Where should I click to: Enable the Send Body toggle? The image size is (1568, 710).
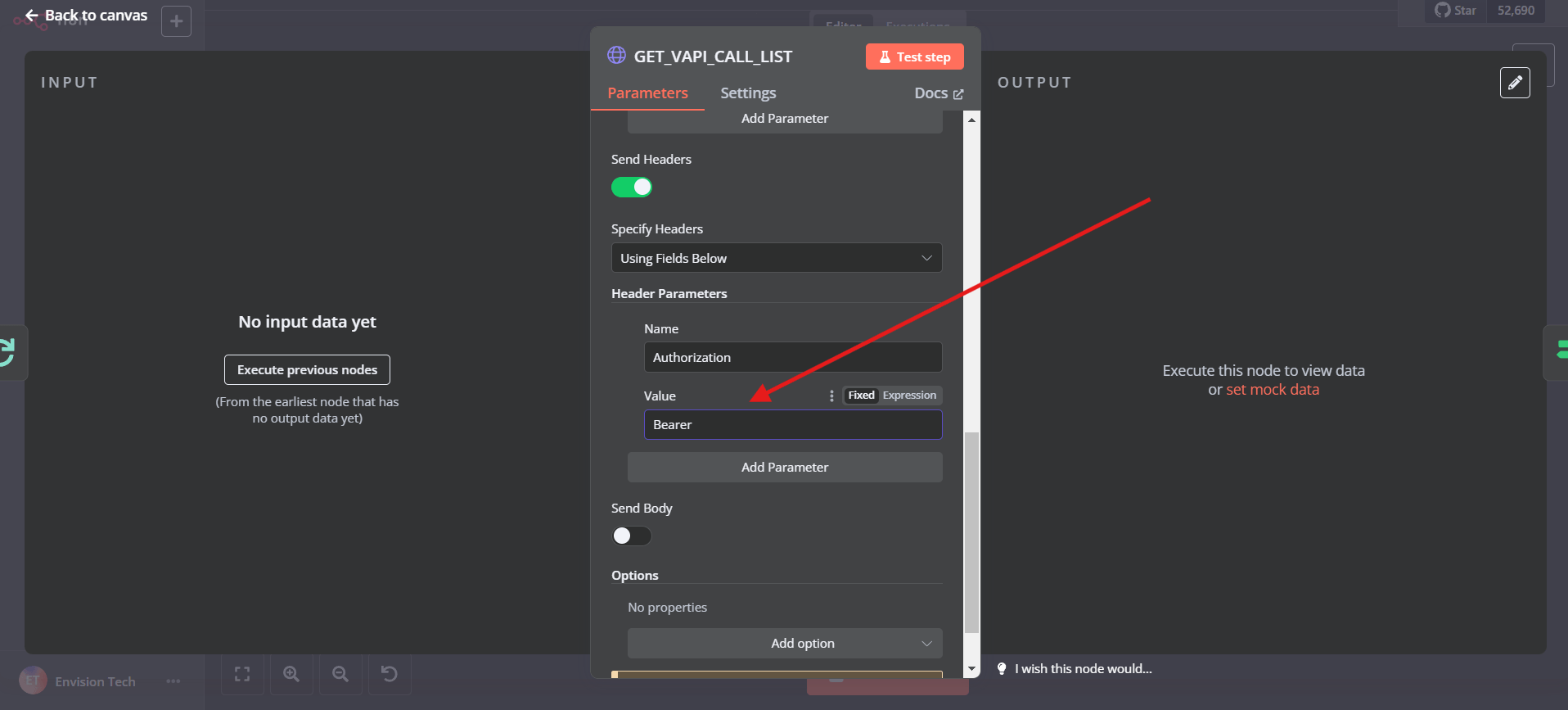coord(632,536)
